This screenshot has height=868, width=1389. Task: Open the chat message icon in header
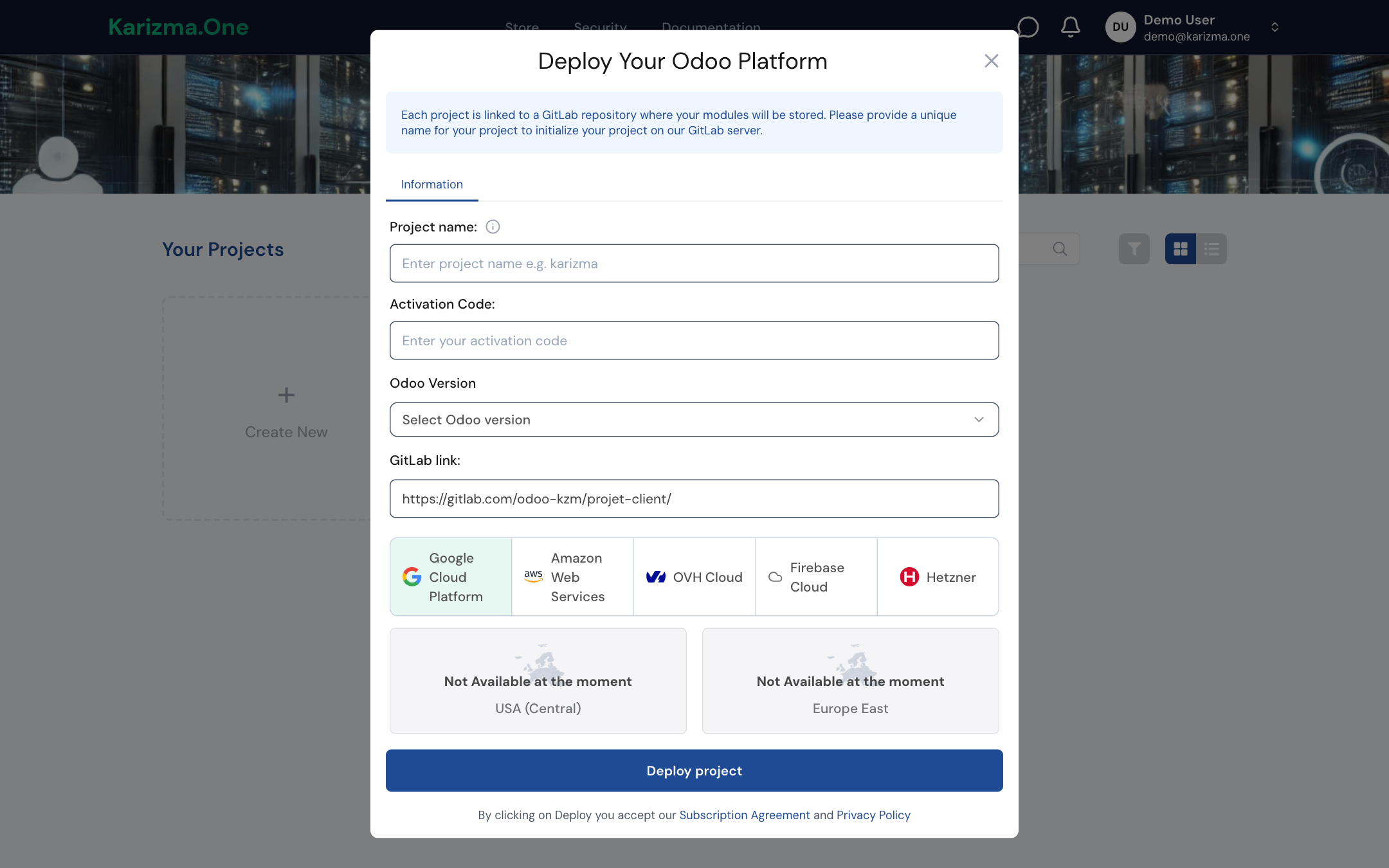pos(1028,27)
